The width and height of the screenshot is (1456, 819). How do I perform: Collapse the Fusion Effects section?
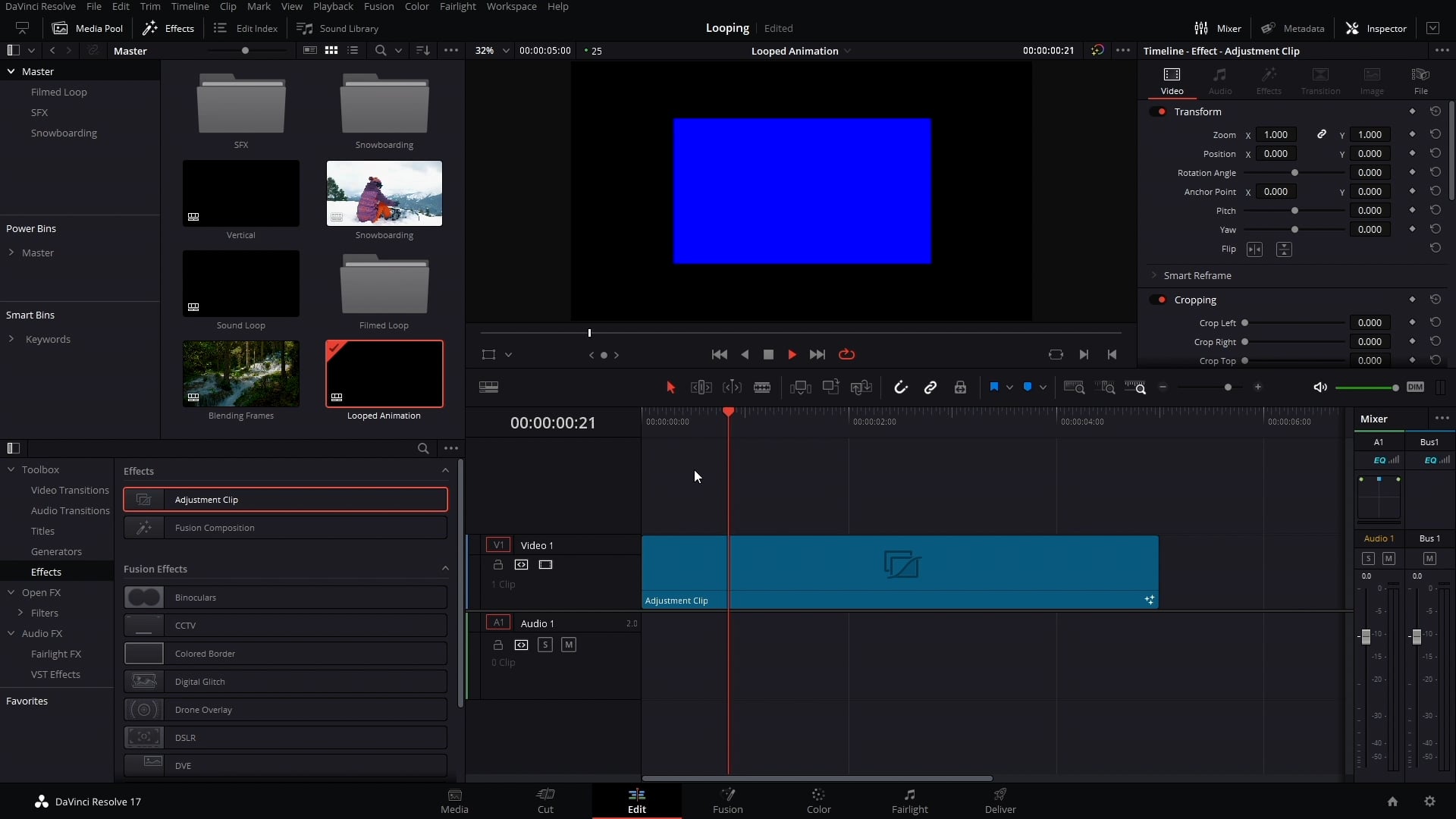[444, 569]
